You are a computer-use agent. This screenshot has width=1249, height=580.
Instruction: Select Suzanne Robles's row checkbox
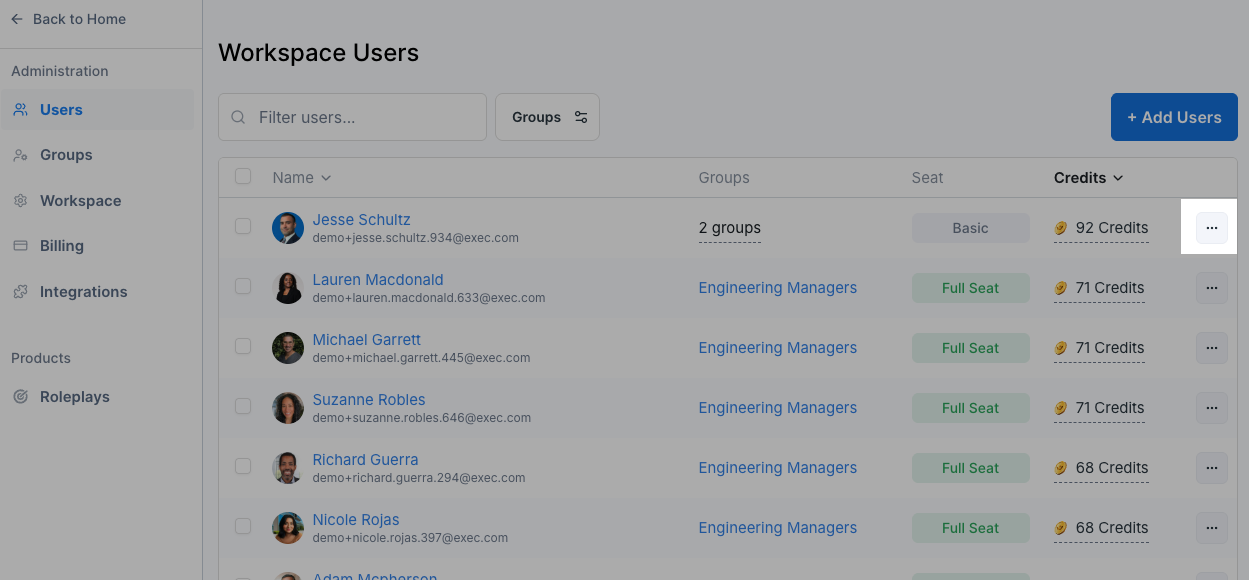[243, 407]
